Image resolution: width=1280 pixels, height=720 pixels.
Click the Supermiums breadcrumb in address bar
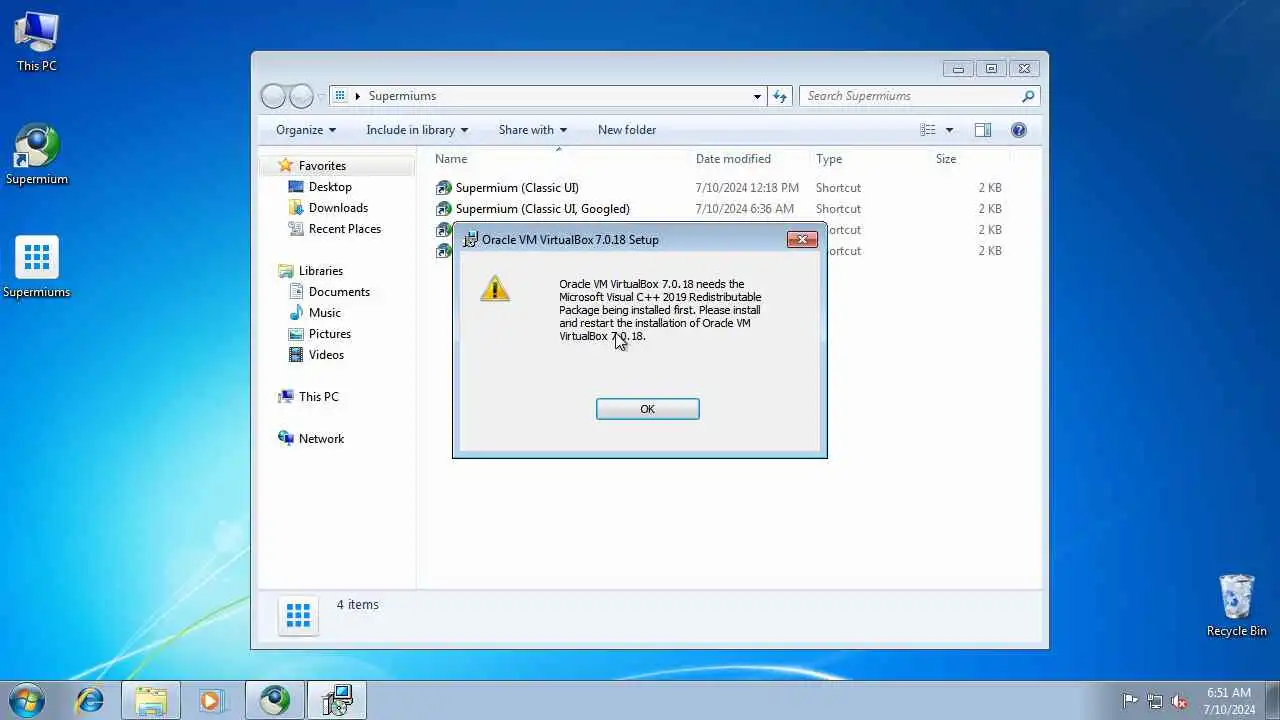coord(402,96)
